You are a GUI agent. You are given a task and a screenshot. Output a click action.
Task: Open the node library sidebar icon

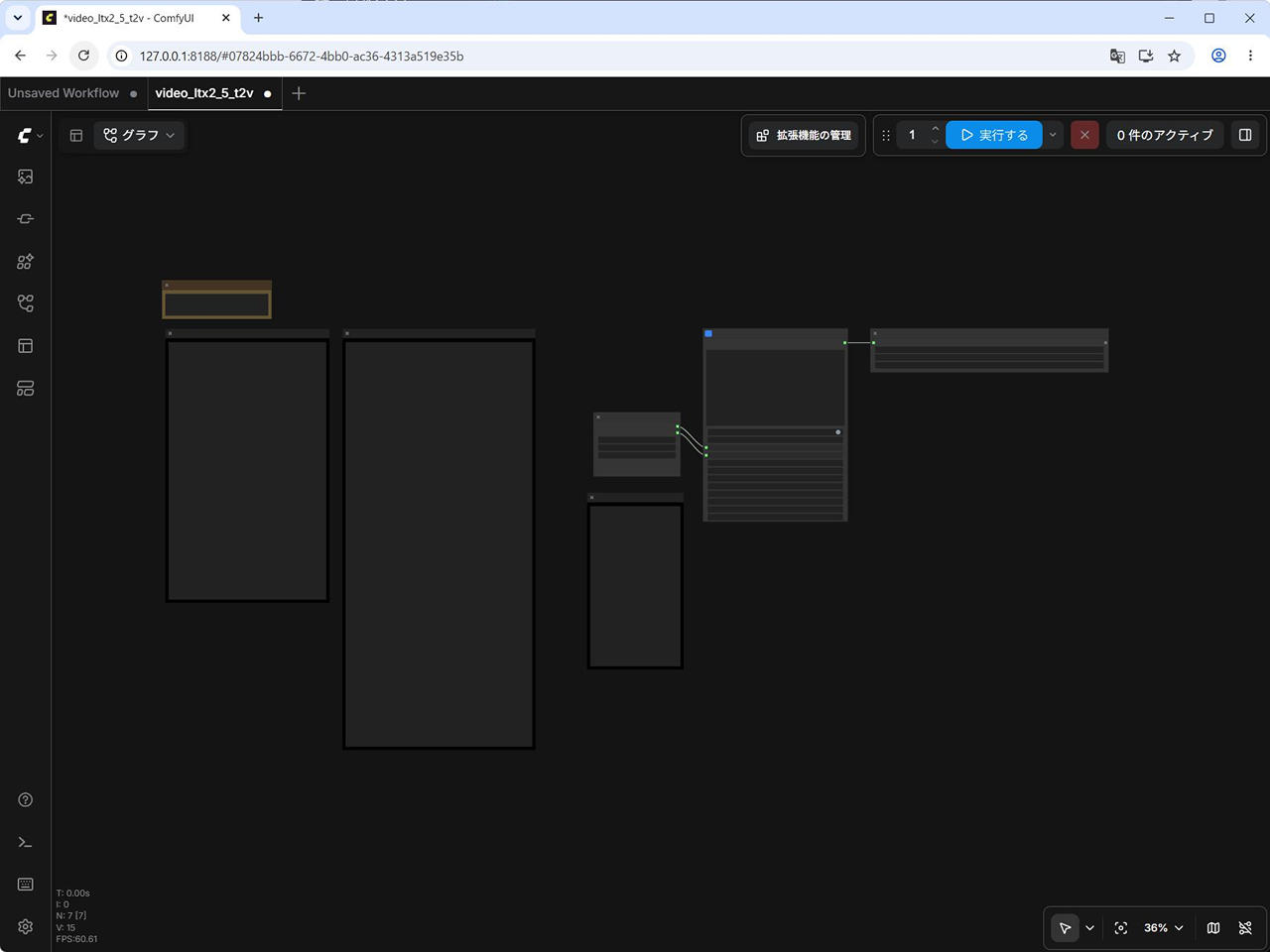[x=26, y=219]
